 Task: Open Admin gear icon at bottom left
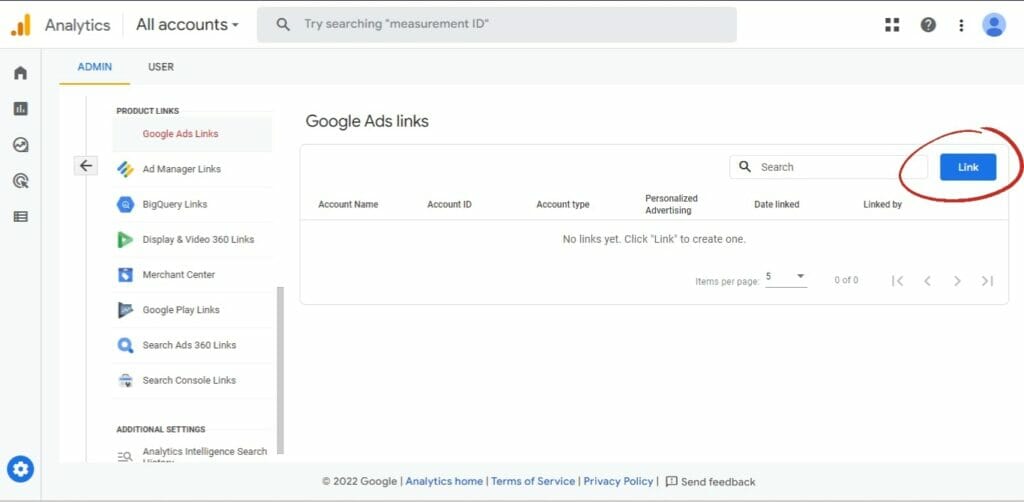point(20,469)
